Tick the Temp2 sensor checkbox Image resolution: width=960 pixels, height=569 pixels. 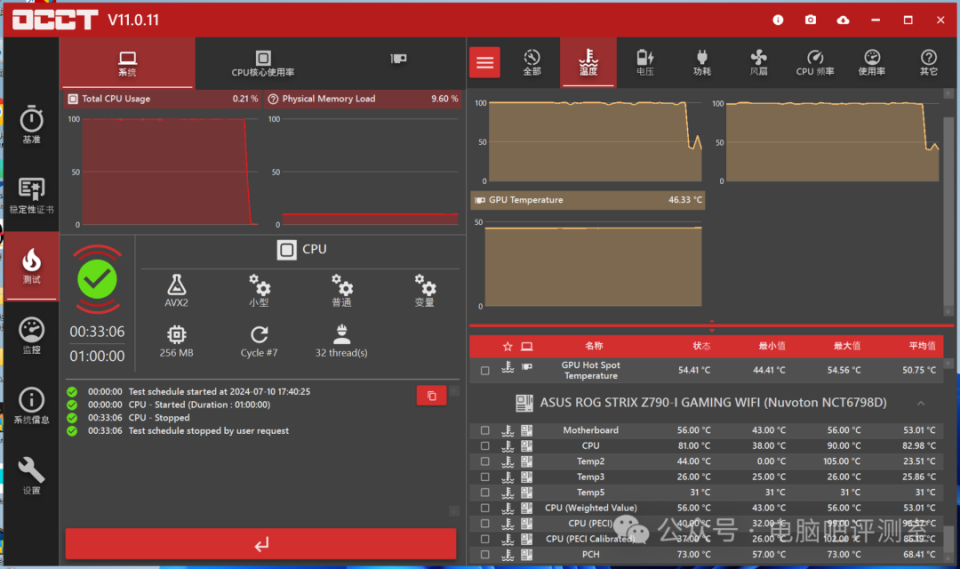pyautogui.click(x=485, y=461)
